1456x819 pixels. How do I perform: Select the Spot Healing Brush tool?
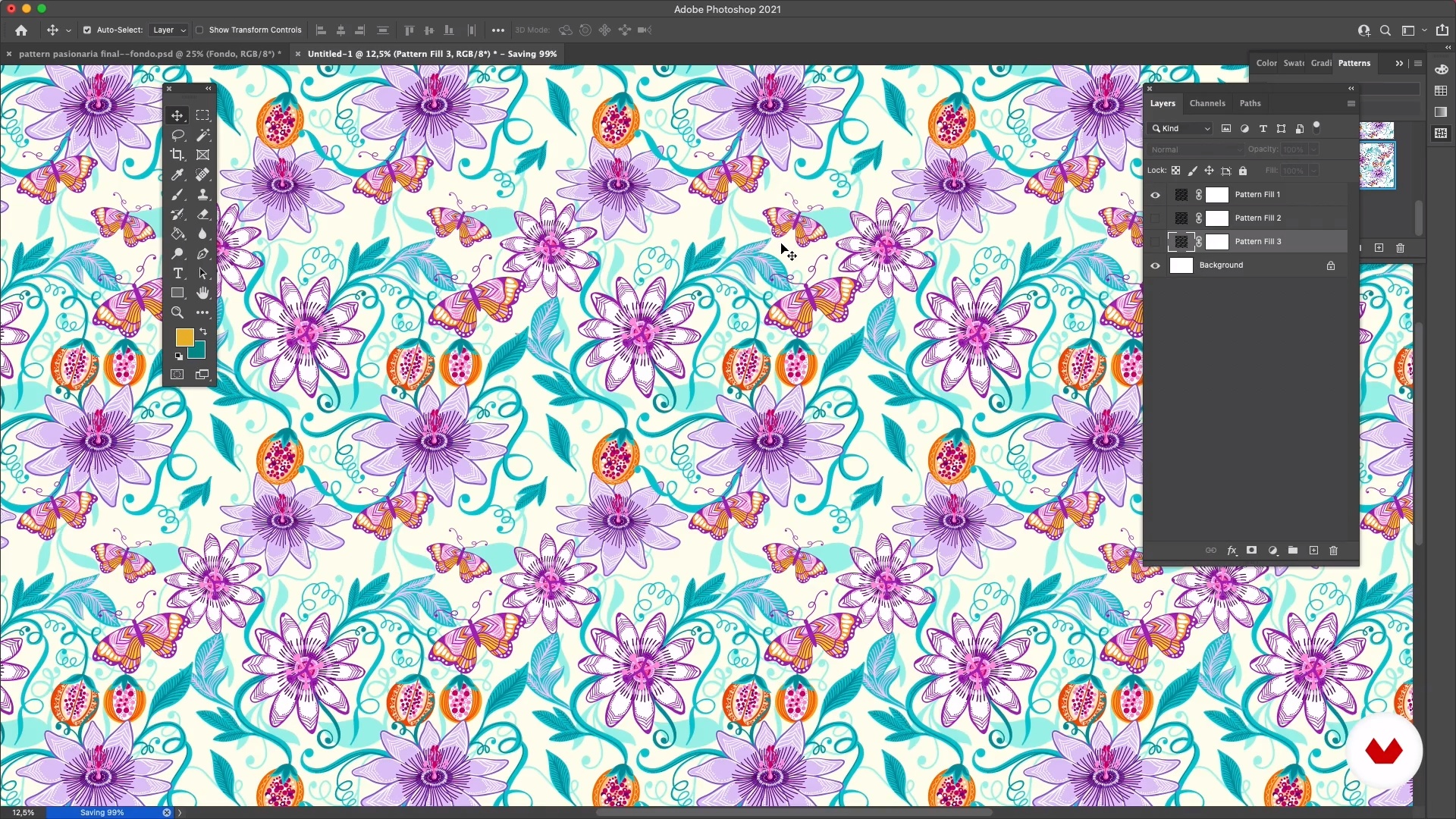[202, 174]
